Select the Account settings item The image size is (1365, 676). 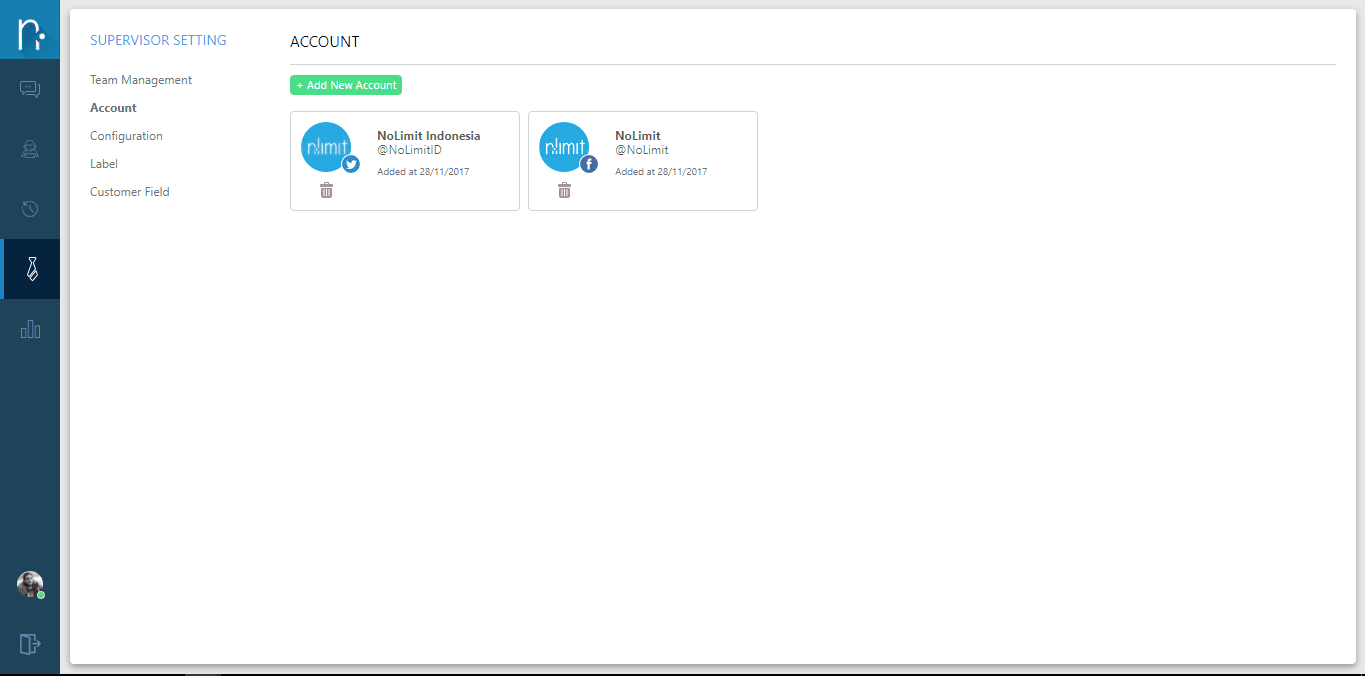coord(113,108)
